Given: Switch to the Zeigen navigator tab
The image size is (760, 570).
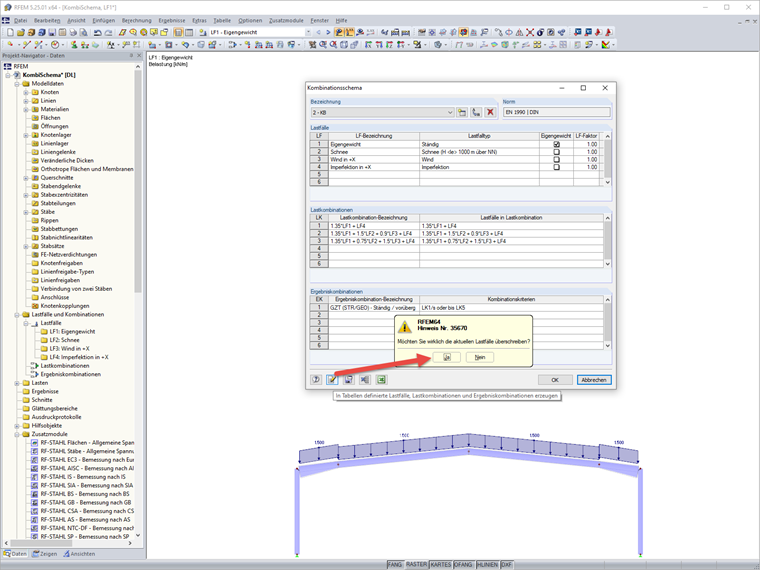Looking at the screenshot, I should (45, 554).
